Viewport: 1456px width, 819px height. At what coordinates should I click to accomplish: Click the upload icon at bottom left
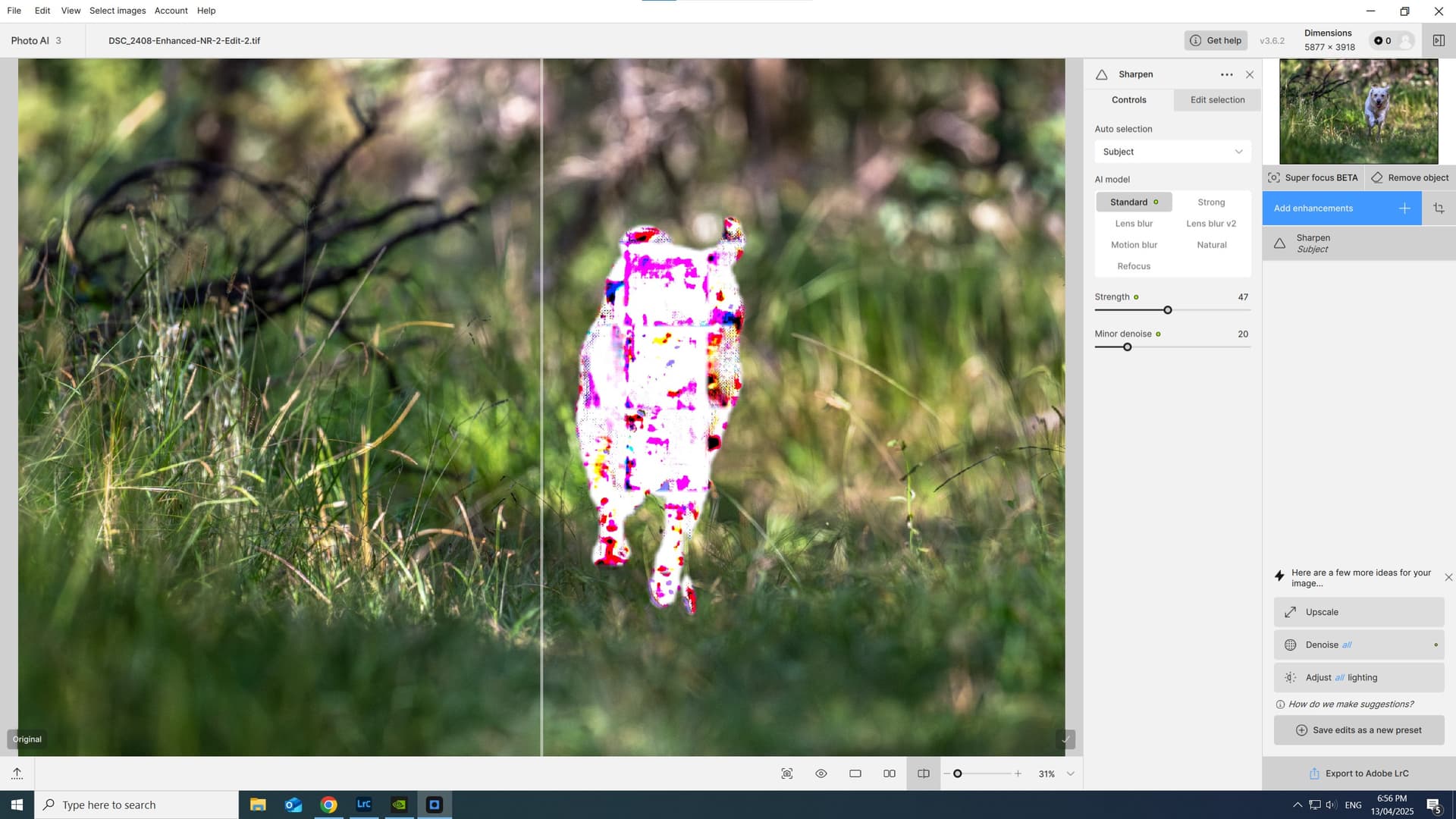pos(17,773)
